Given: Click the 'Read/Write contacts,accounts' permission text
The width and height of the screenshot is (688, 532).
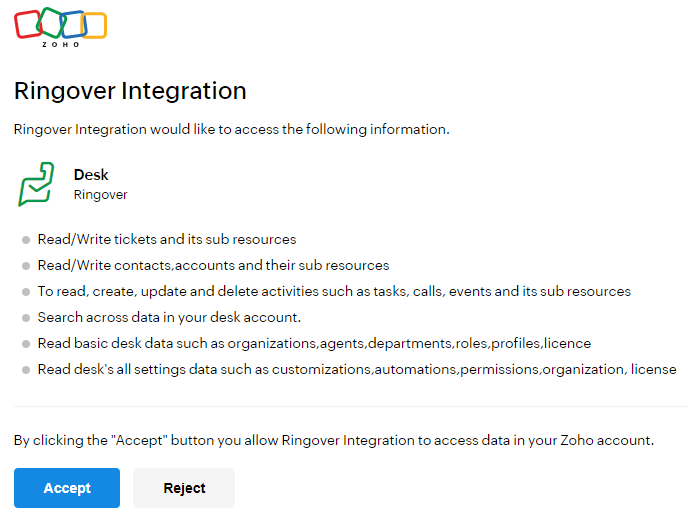Looking at the screenshot, I should tap(213, 265).
